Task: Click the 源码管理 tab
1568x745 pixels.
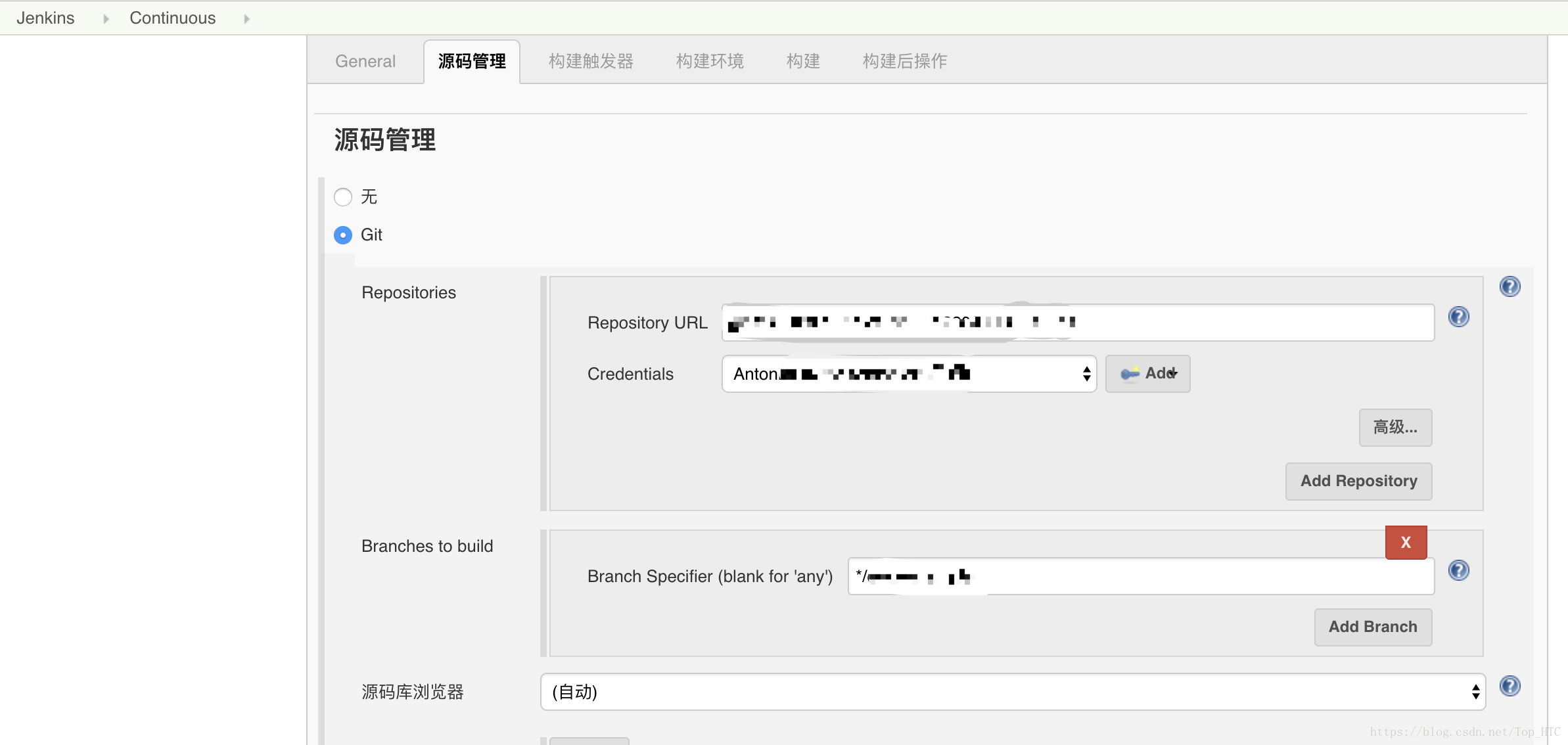Action: [471, 61]
